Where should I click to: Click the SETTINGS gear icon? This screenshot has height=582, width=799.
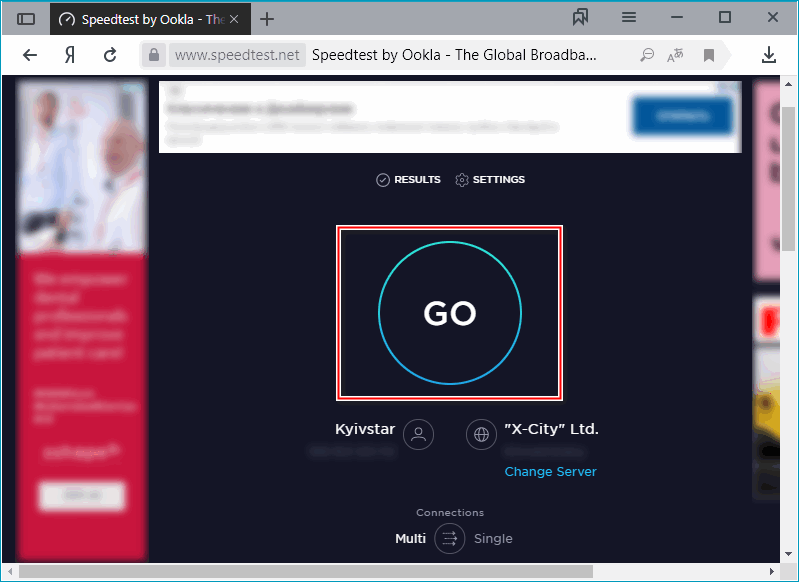[462, 180]
